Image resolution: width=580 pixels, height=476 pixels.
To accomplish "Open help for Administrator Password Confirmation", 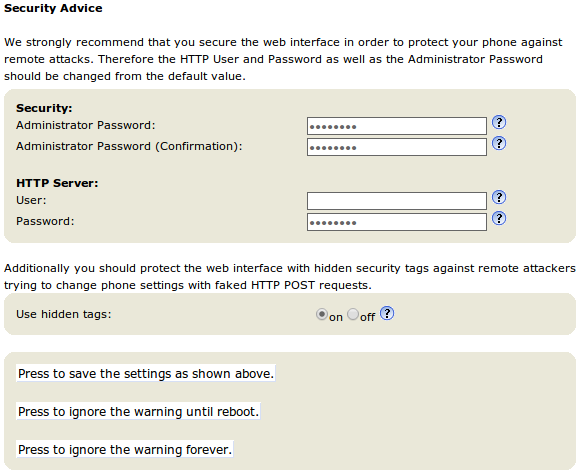I will coord(499,143).
